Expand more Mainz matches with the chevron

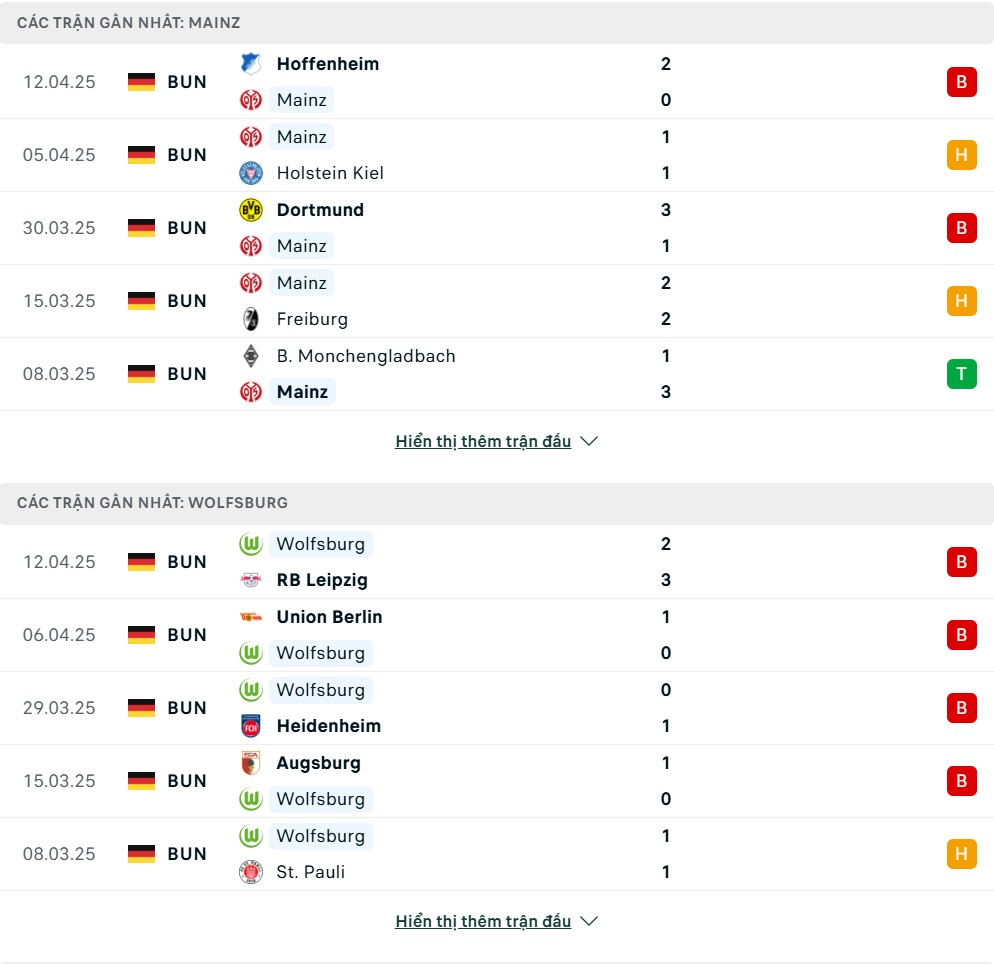click(589, 441)
